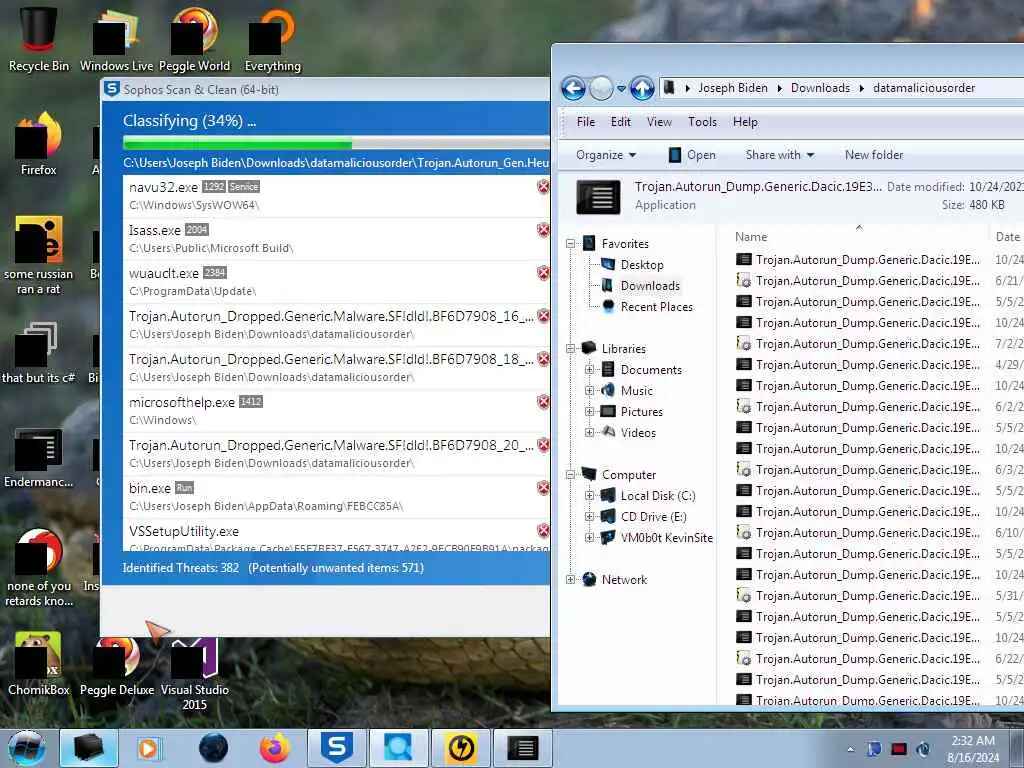Open the Organize dropdown
The image size is (1024, 768).
605,155
